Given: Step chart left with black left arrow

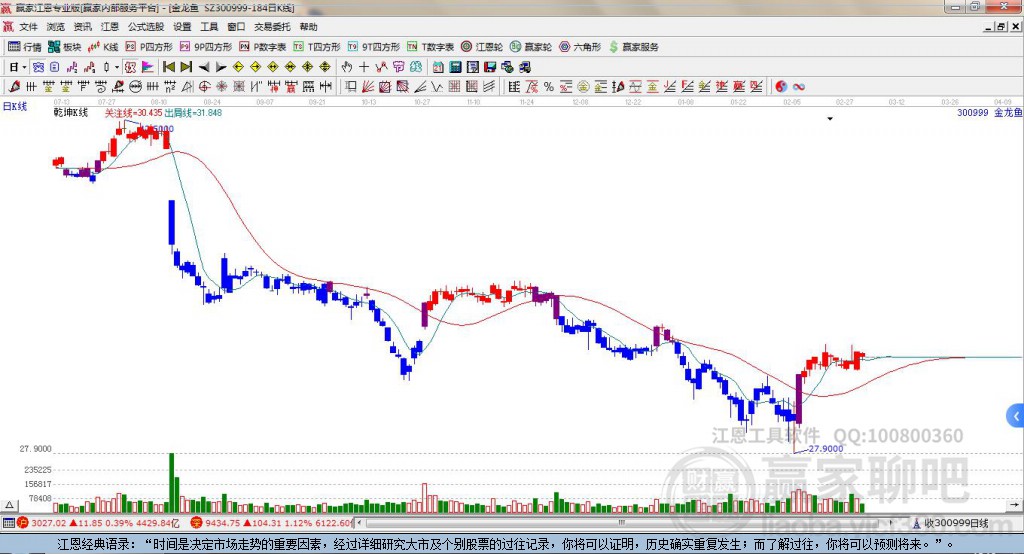Looking at the screenshot, I should point(204,67).
